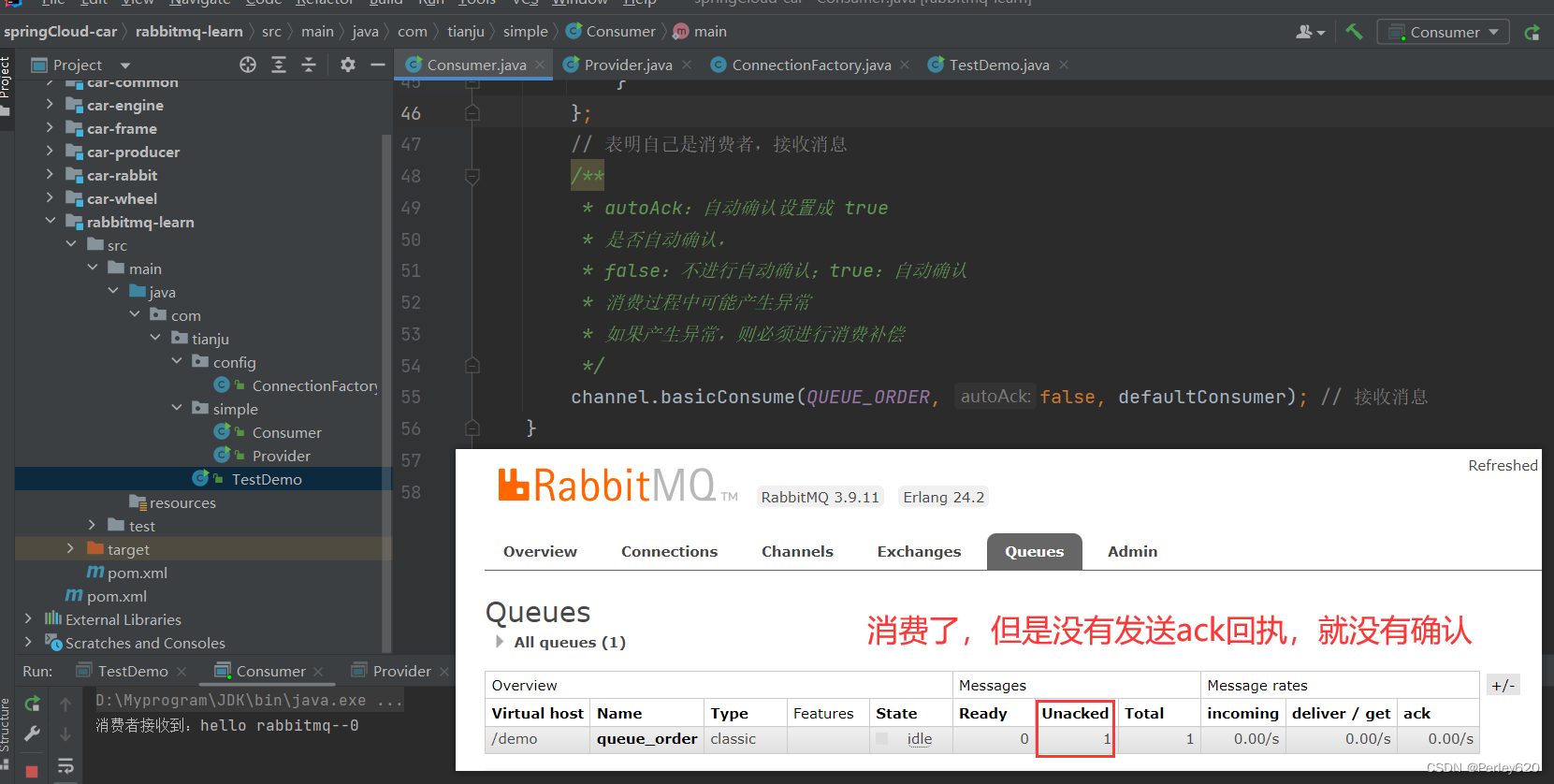Open the Exchanges tab in RabbitMQ
The width and height of the screenshot is (1554, 784).
tap(919, 552)
